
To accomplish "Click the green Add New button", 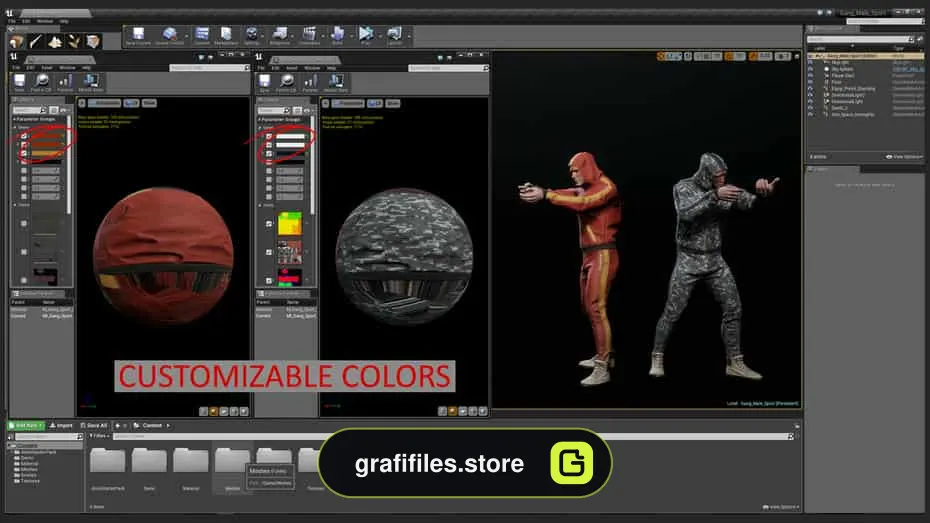I will [x=26, y=425].
